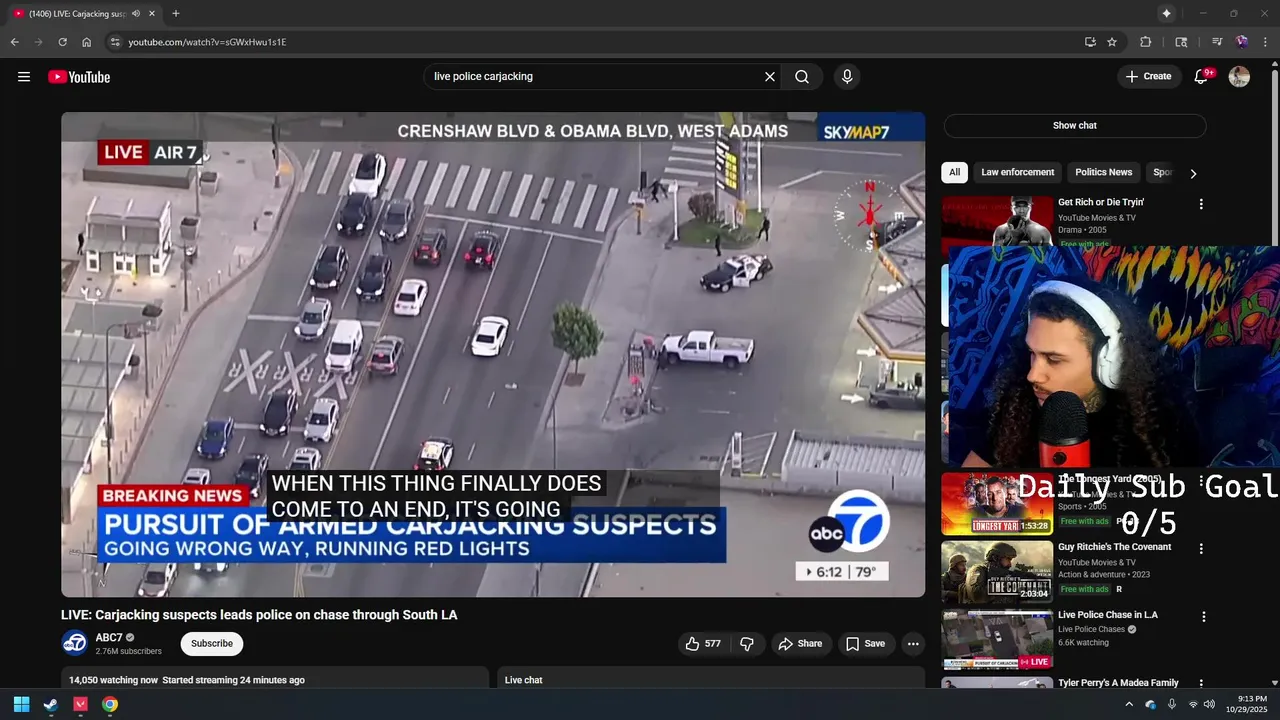Open options for Live Police Chase in L.A
This screenshot has width=1280, height=720.
click(1204, 617)
